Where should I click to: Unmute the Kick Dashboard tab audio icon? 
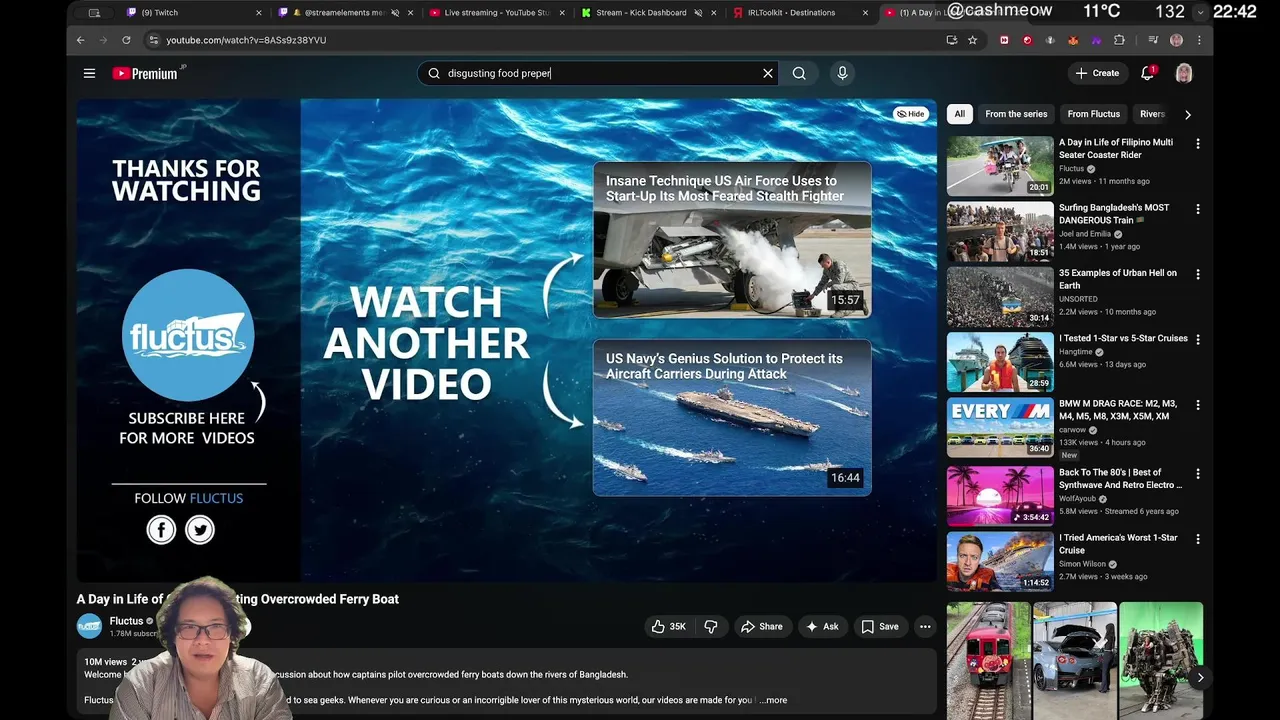point(698,13)
